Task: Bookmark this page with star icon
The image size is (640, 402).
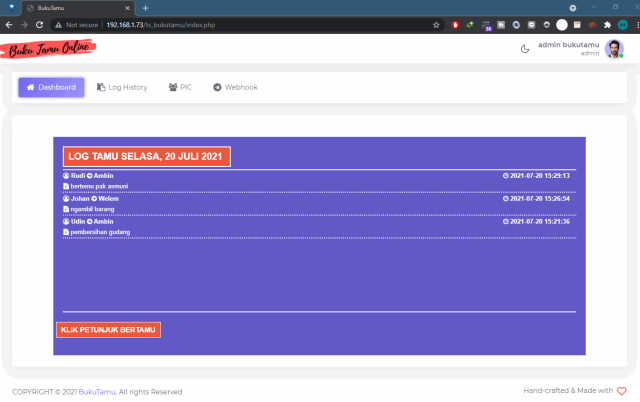Action: [436, 25]
